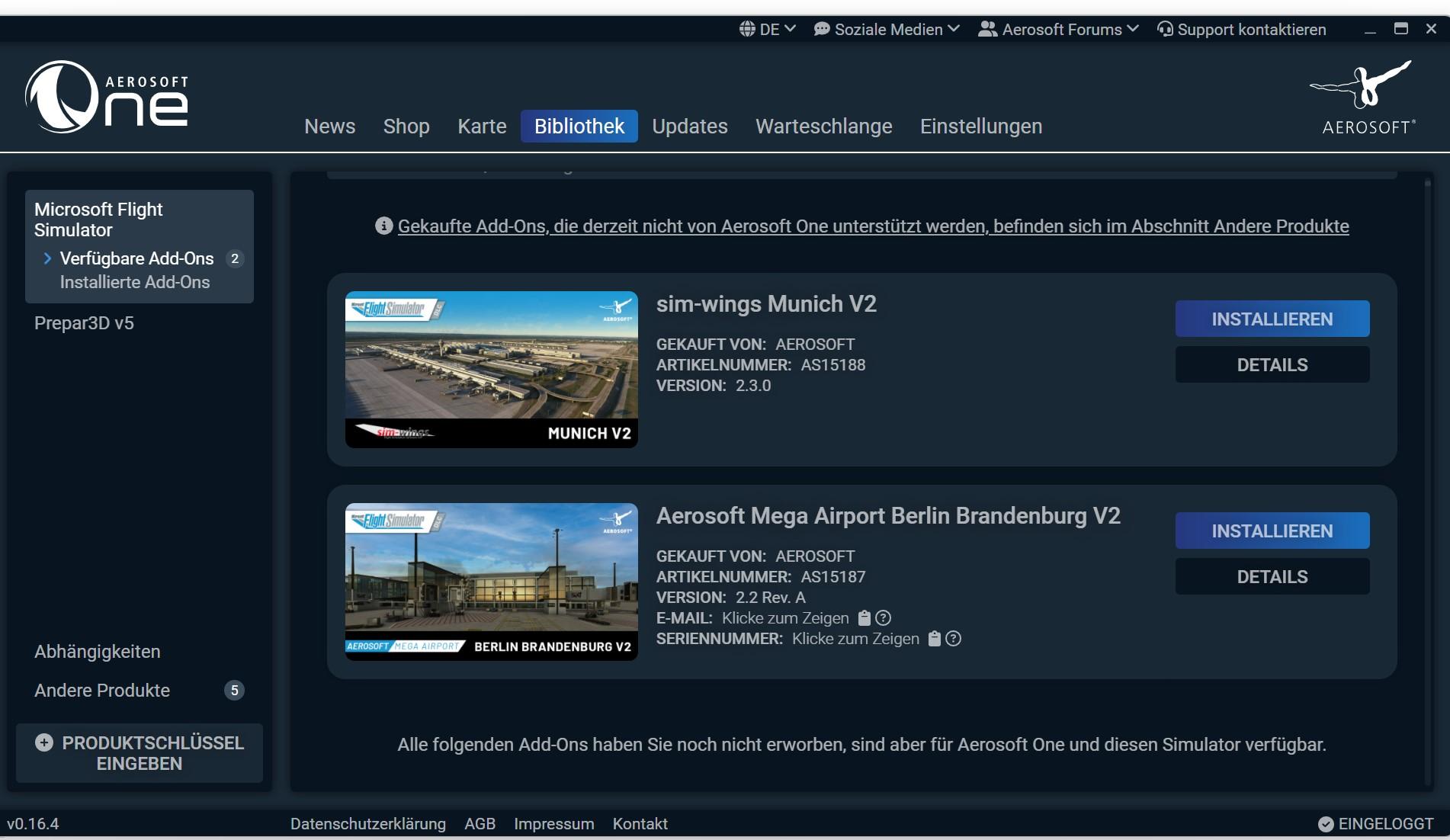
Task: Open the Einstellungen tab
Action: 981,126
